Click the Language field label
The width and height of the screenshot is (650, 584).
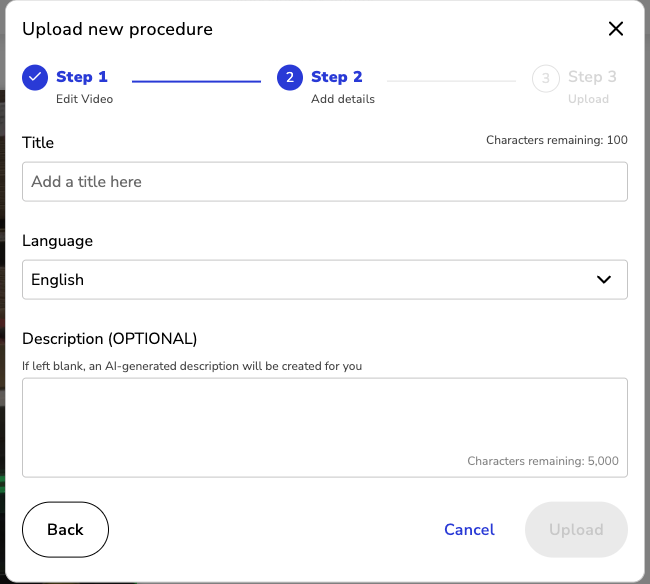[x=57, y=241]
